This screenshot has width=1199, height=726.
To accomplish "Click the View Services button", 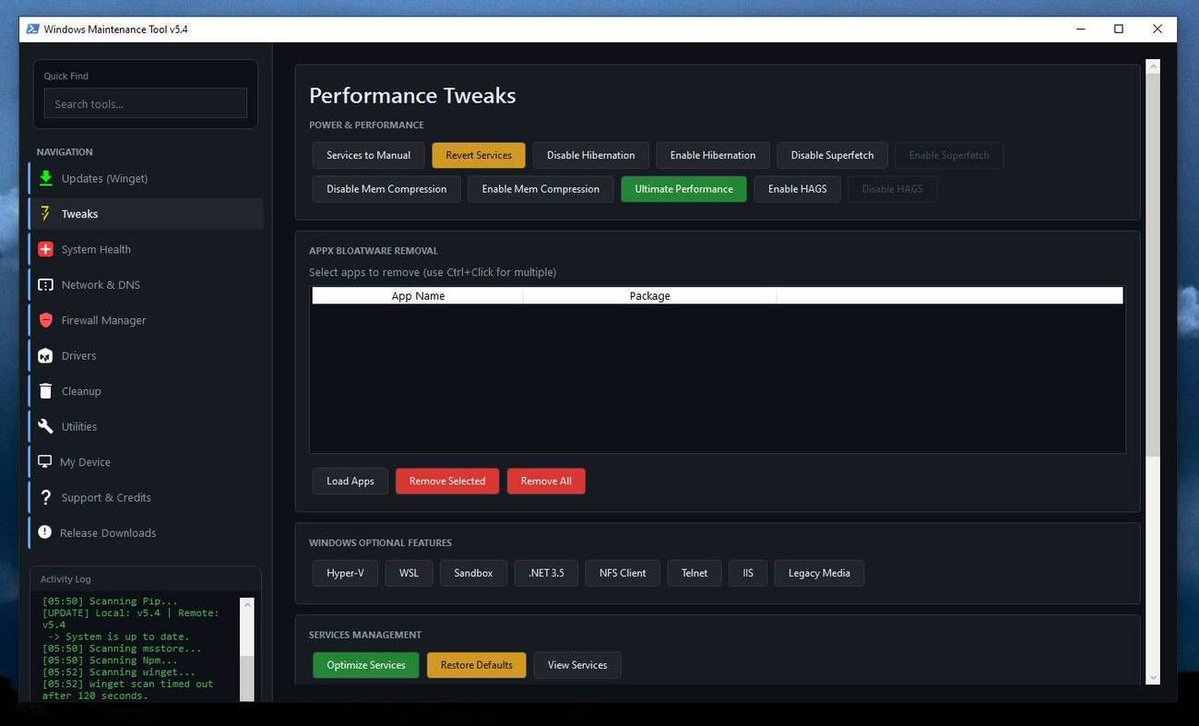I will [x=577, y=665].
